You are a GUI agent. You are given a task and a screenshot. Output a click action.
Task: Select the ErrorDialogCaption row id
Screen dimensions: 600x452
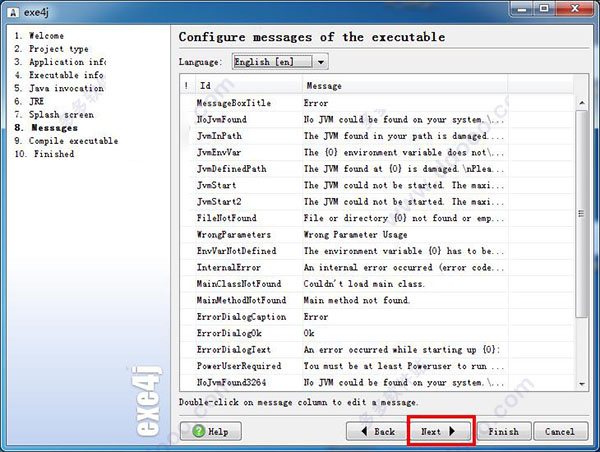pos(241,317)
